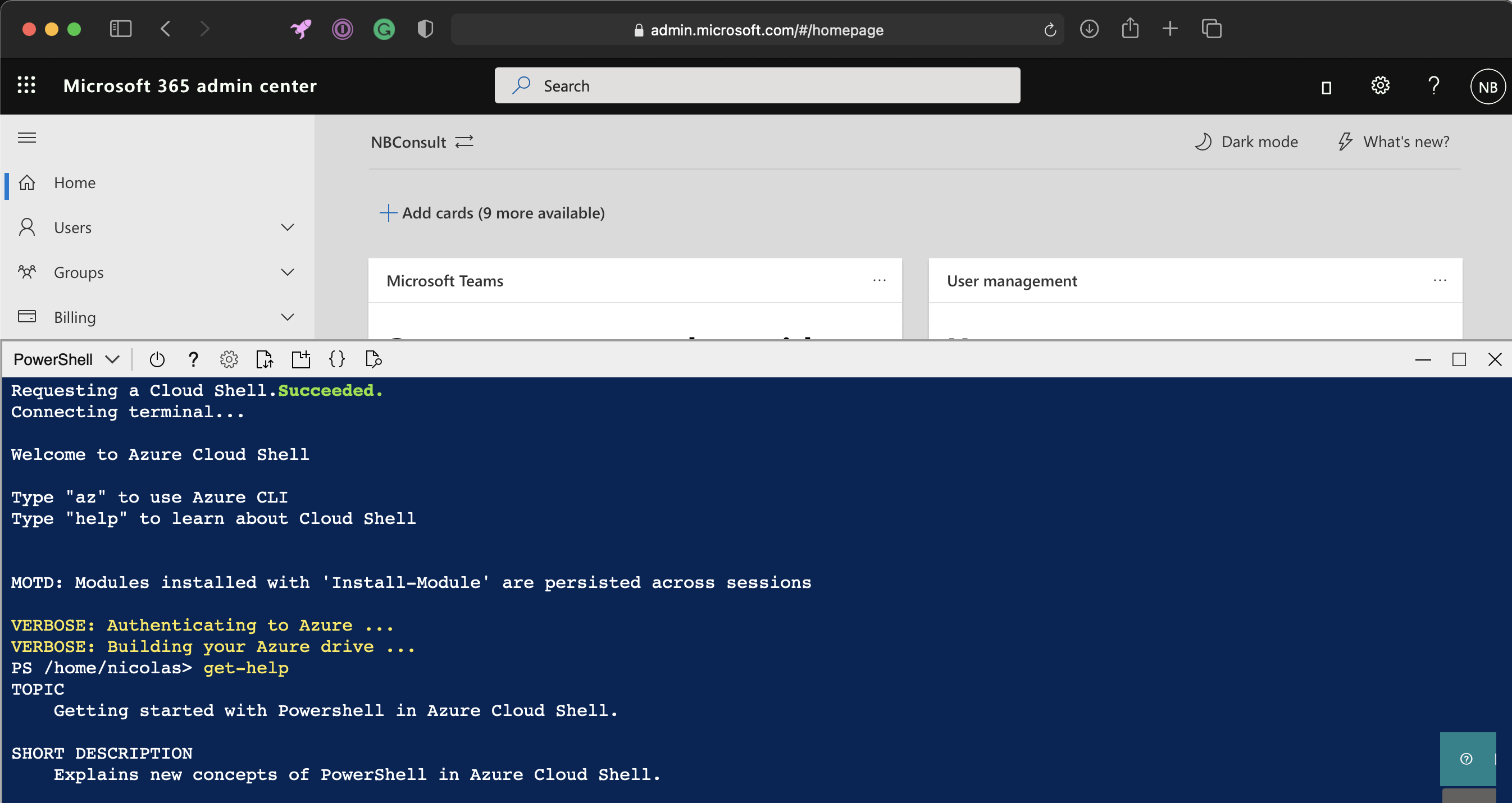Click Add cards (9 more available)
Viewport: 1512px width, 803px height.
coord(493,212)
